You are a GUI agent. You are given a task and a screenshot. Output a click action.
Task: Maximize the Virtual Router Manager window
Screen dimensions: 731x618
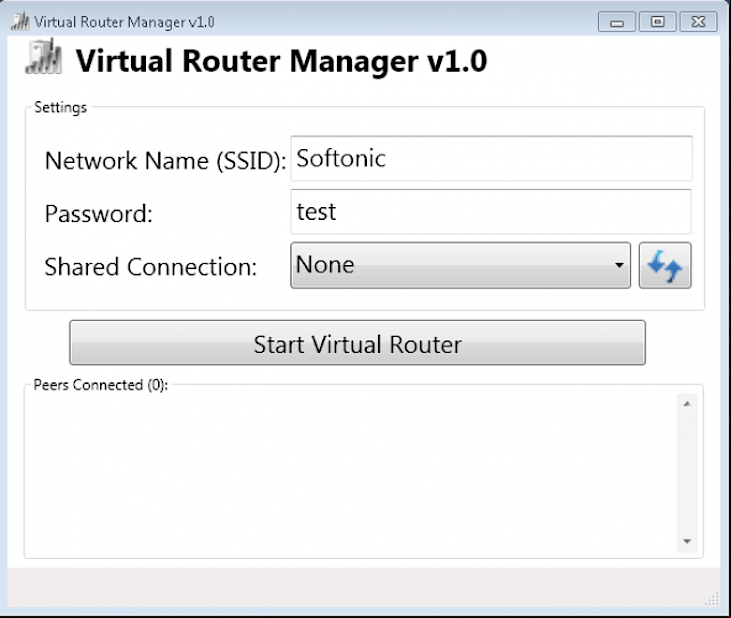pyautogui.click(x=657, y=22)
